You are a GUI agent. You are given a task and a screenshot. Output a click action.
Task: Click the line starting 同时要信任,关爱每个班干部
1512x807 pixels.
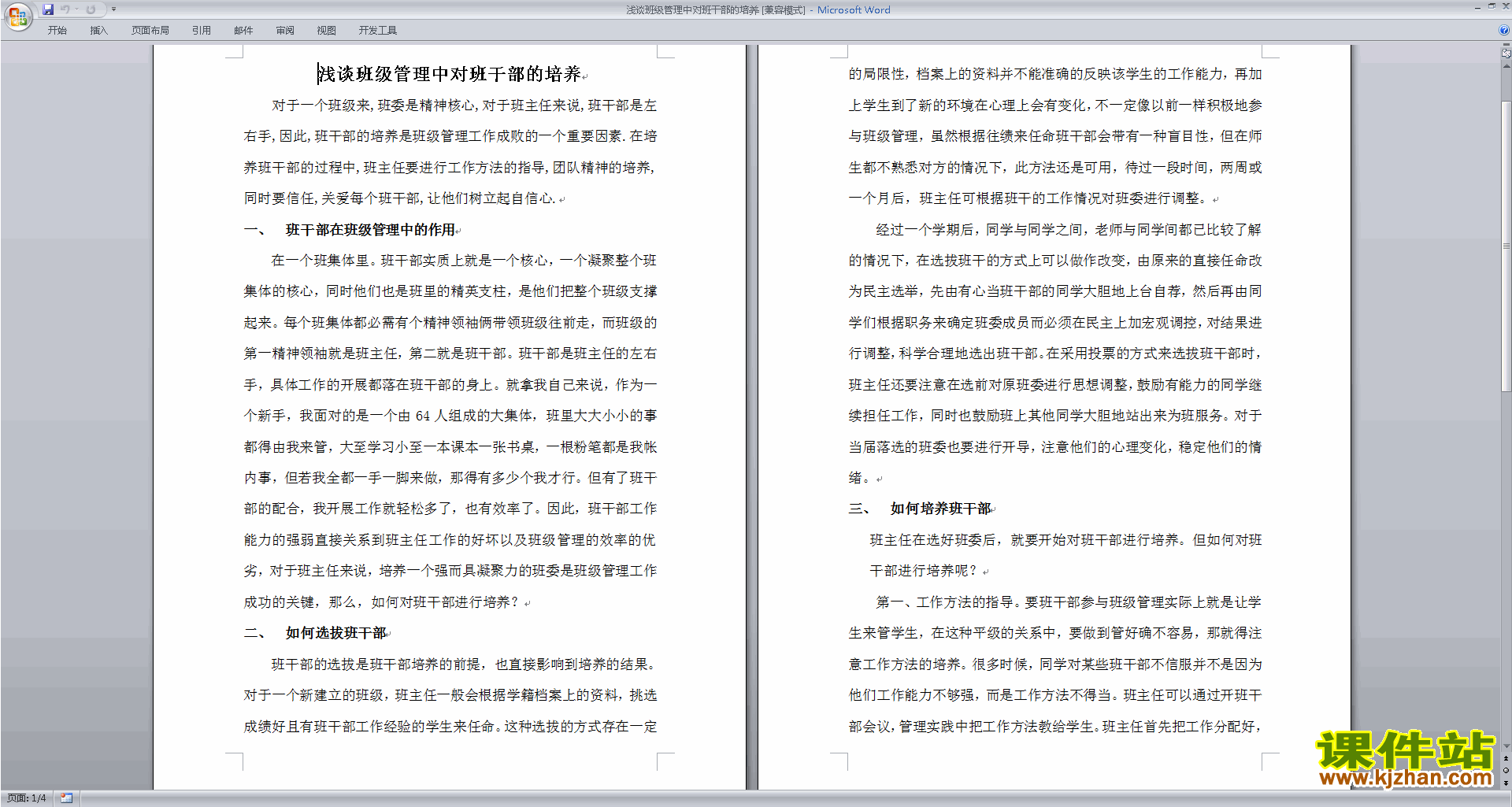400,198
